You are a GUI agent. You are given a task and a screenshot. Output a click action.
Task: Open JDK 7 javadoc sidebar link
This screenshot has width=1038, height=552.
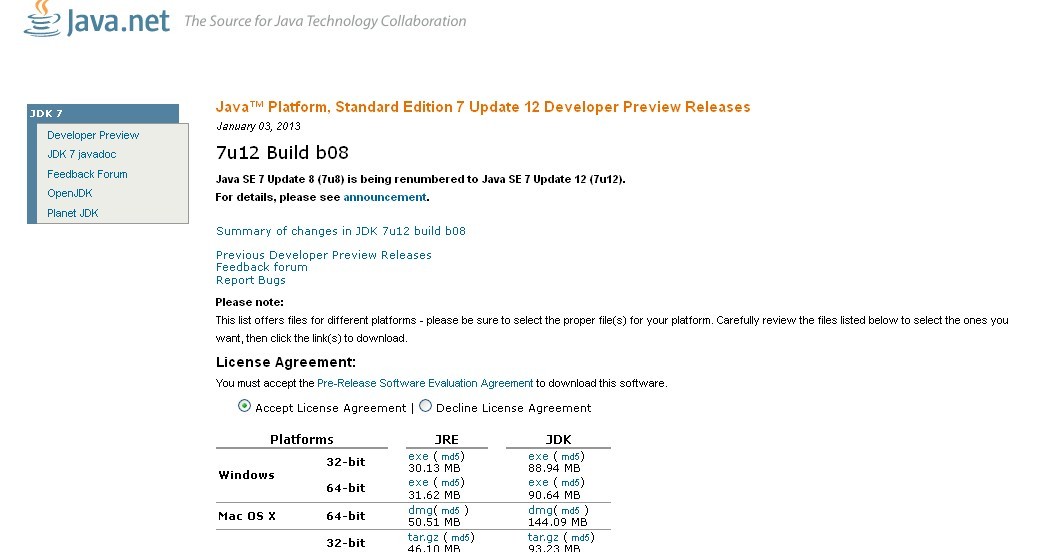81,154
